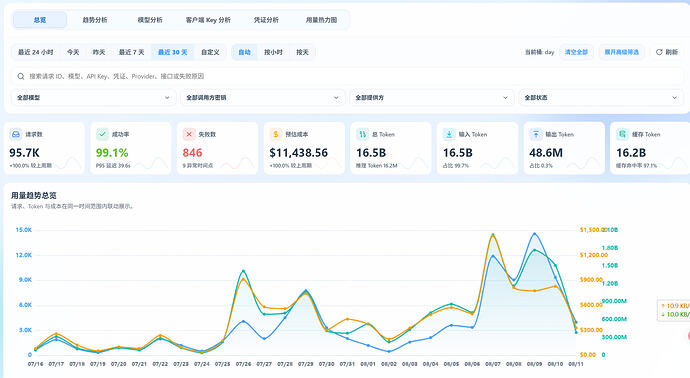Open the 凭证分析 tab
This screenshot has height=378, width=690.
point(266,20)
